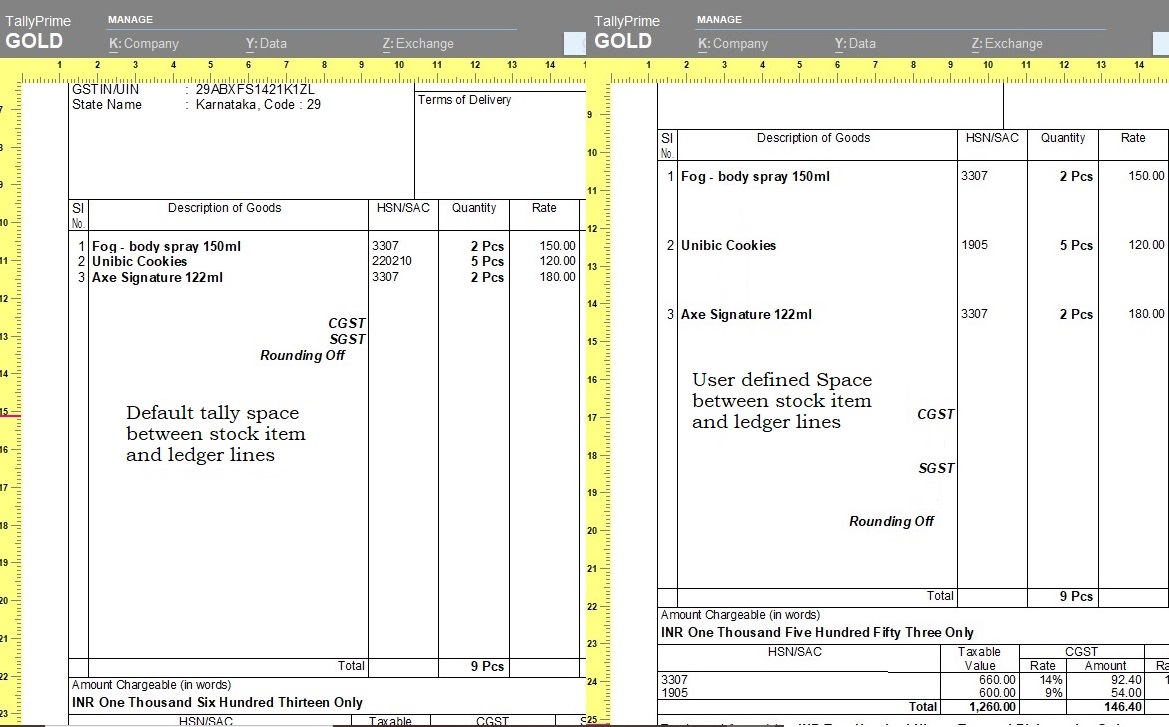Click the 10 mark on the horizontal ruler
The image size is (1169, 727).
point(398,63)
